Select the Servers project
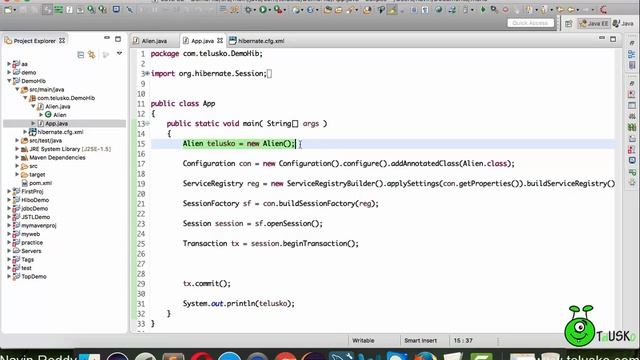The height and width of the screenshot is (360, 640). 31,251
